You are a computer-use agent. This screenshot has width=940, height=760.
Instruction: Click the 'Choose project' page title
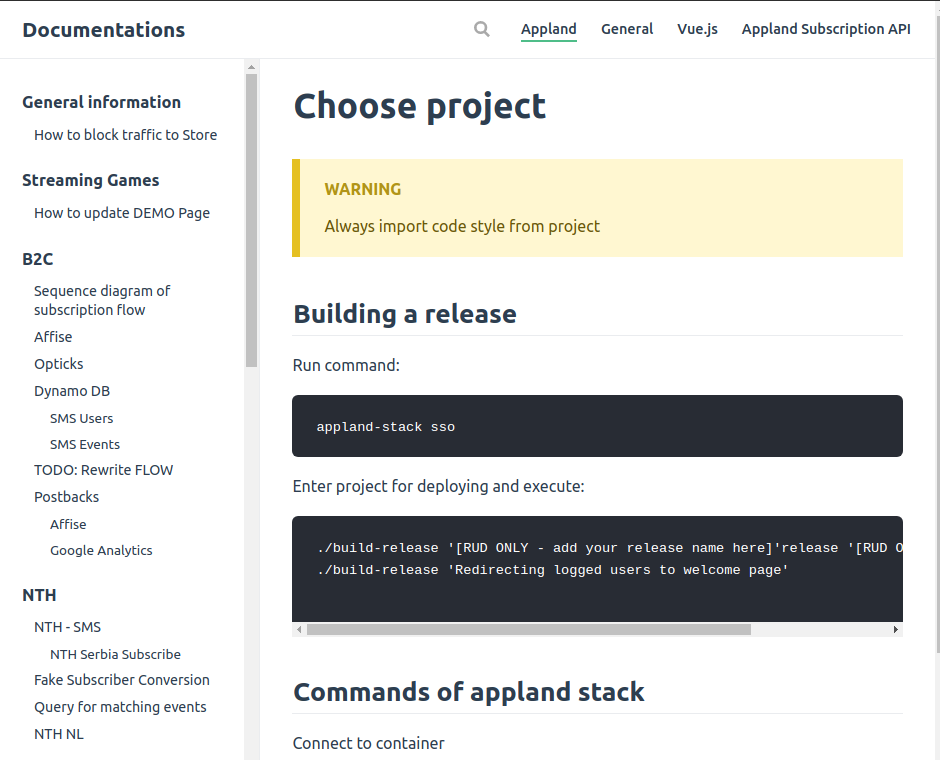pos(420,106)
